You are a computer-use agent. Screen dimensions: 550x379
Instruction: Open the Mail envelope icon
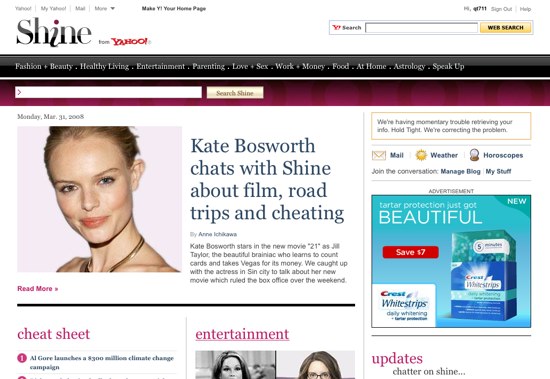click(x=379, y=155)
